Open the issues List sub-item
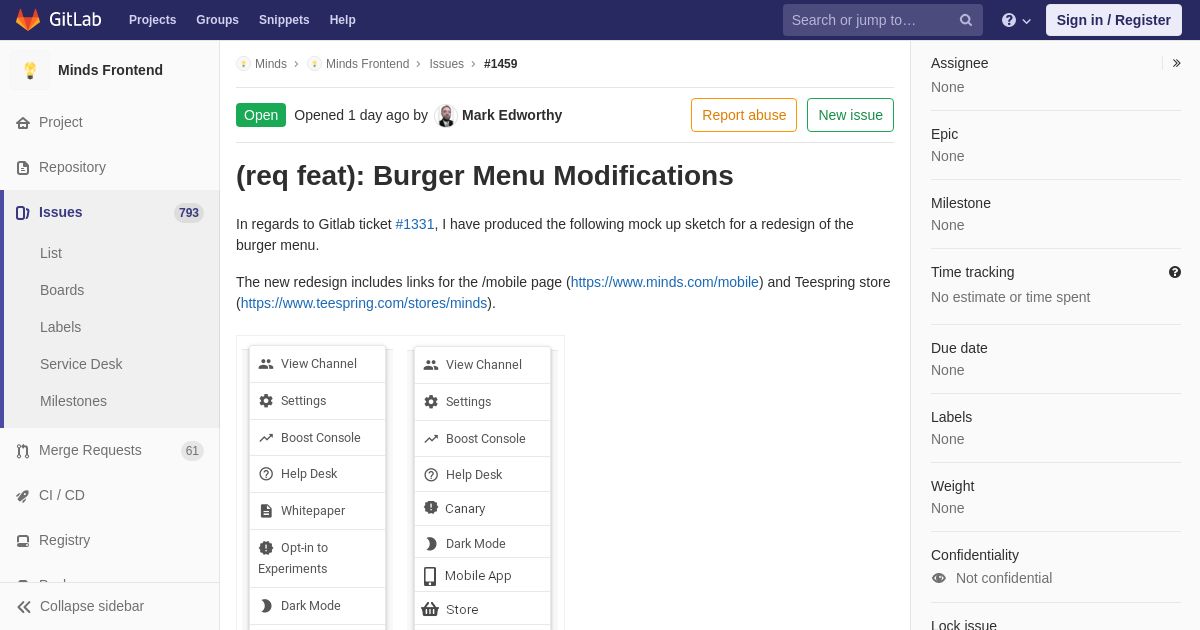Image resolution: width=1200 pixels, height=630 pixels. click(51, 253)
